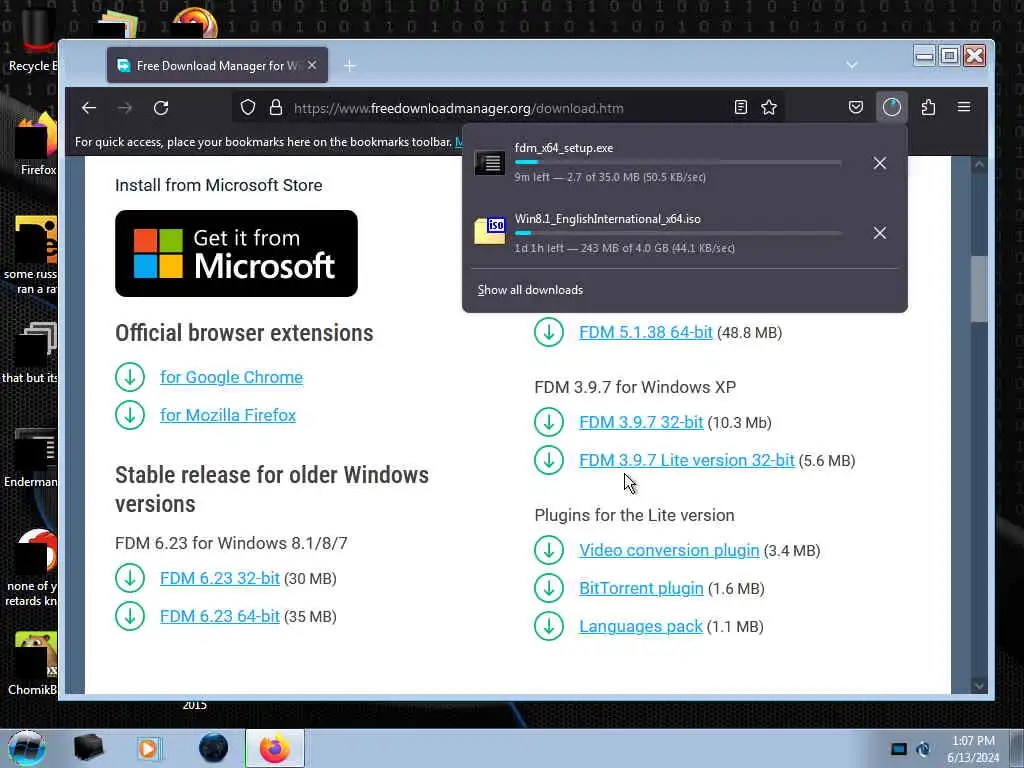This screenshot has height=768, width=1024.
Task: Click the scrollbar up arrow
Action: coord(979,165)
